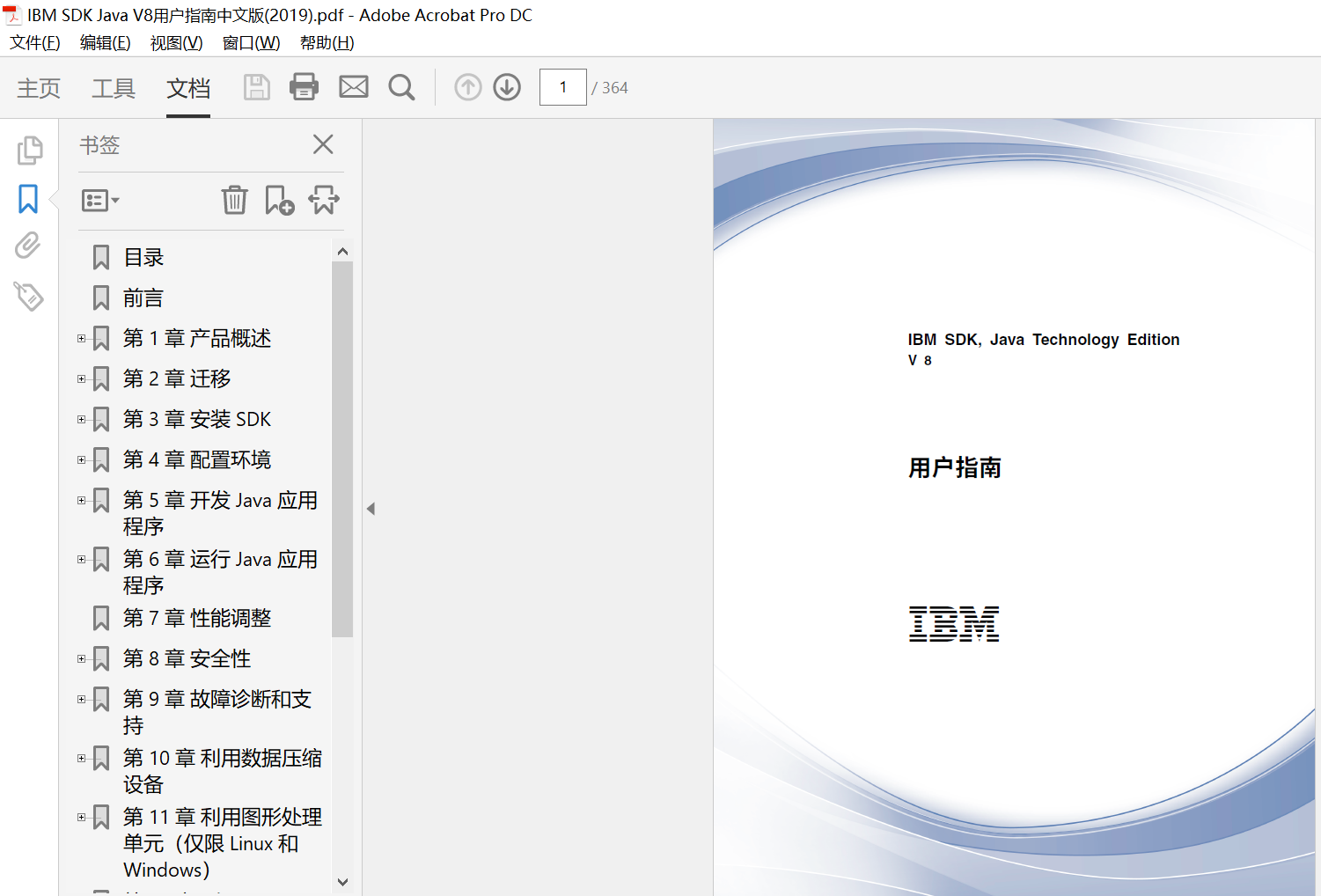Switch to the 工具 tab
Screen dimensions: 1321x896
point(114,88)
